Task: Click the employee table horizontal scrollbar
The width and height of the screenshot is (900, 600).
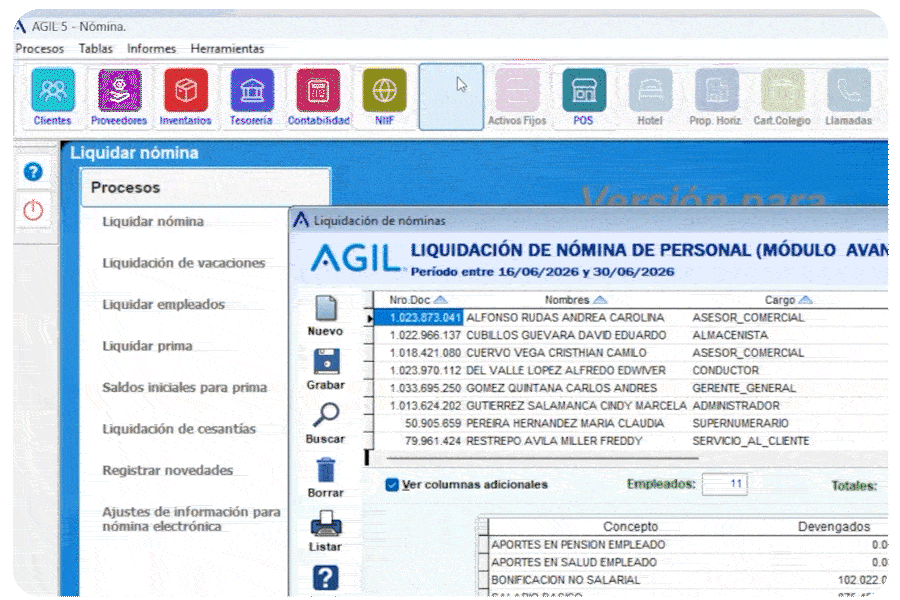Action: point(542,458)
